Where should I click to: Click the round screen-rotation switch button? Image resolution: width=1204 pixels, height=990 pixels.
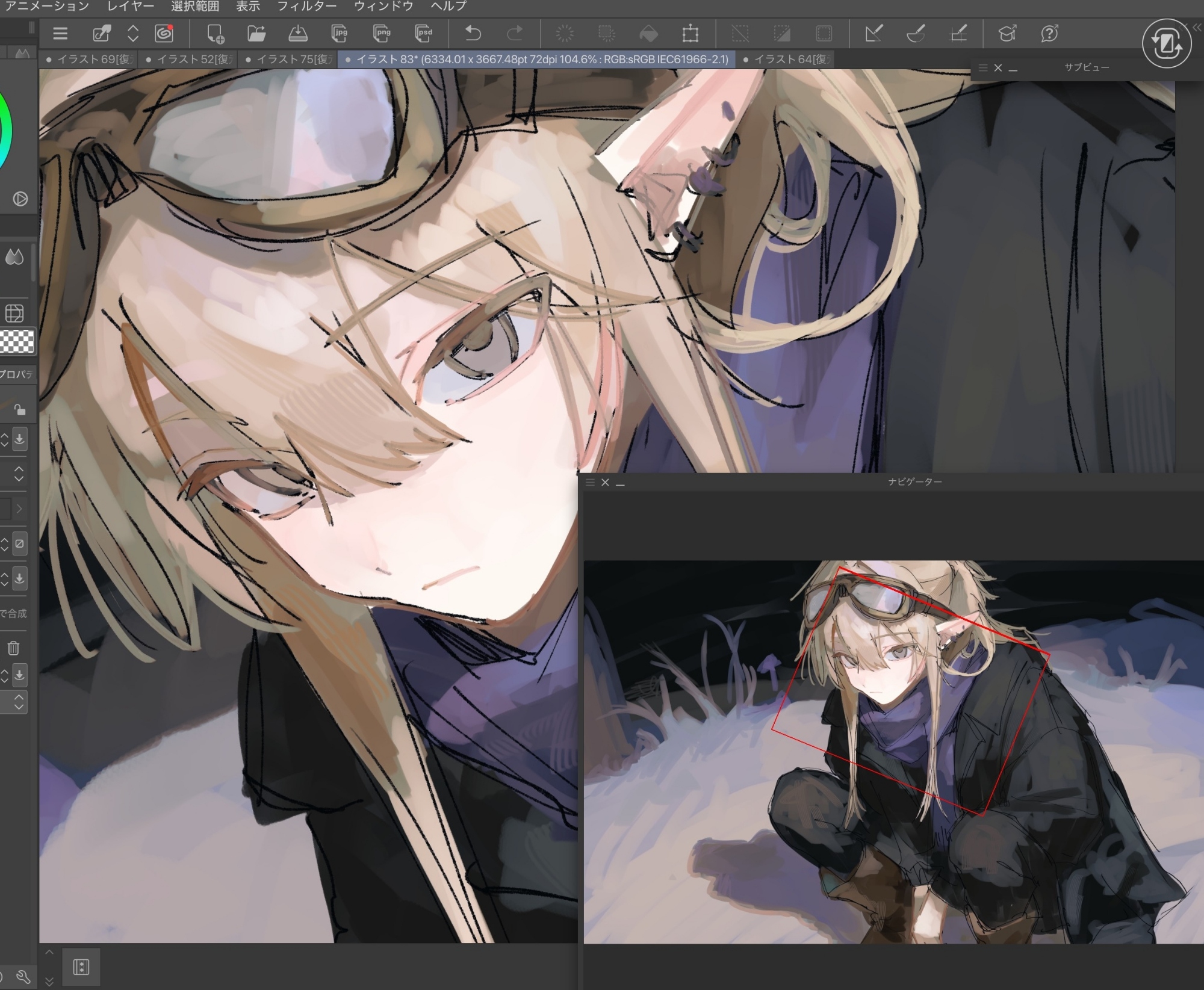[1167, 44]
